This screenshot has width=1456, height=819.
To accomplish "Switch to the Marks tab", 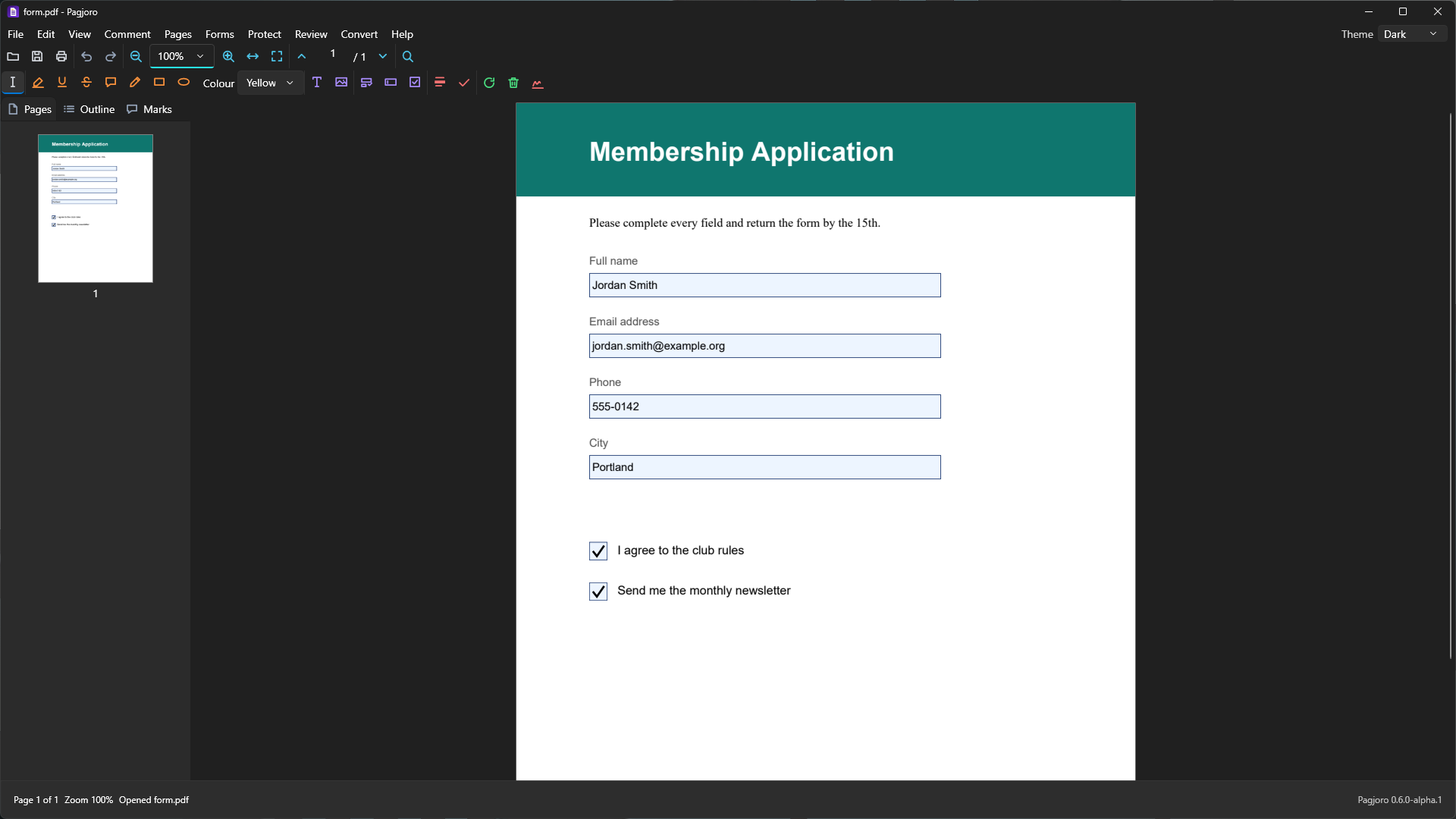I will pyautogui.click(x=149, y=109).
